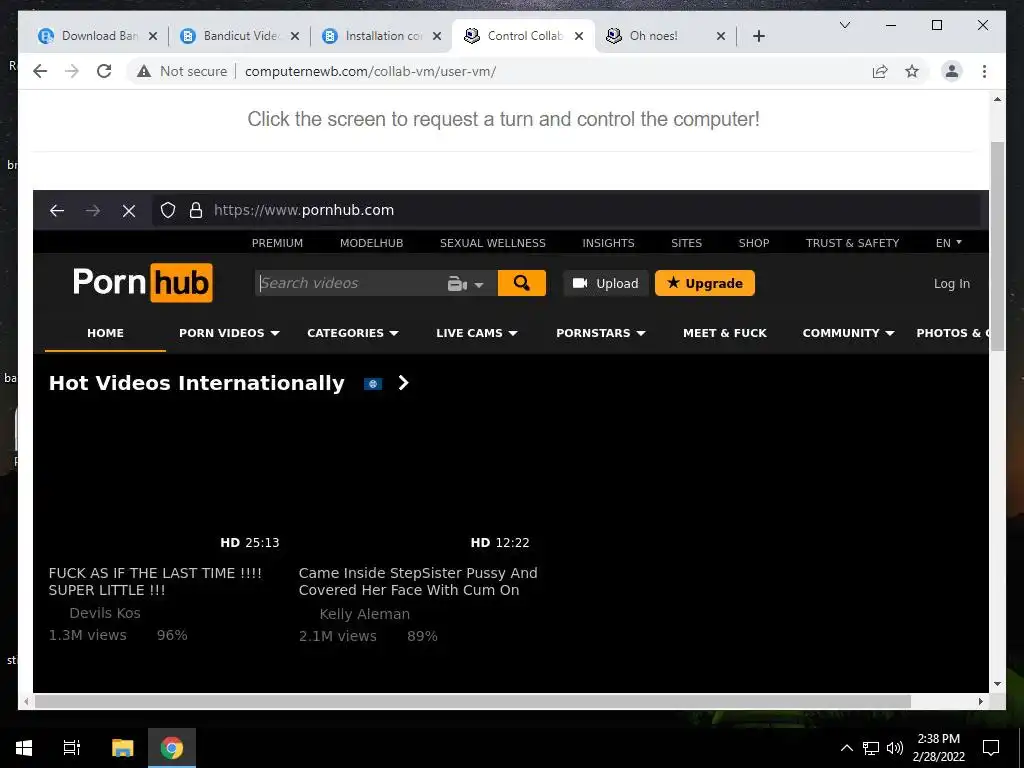Click the country flag beside Hot Videos
Screen dimensions: 1024x768
373,384
